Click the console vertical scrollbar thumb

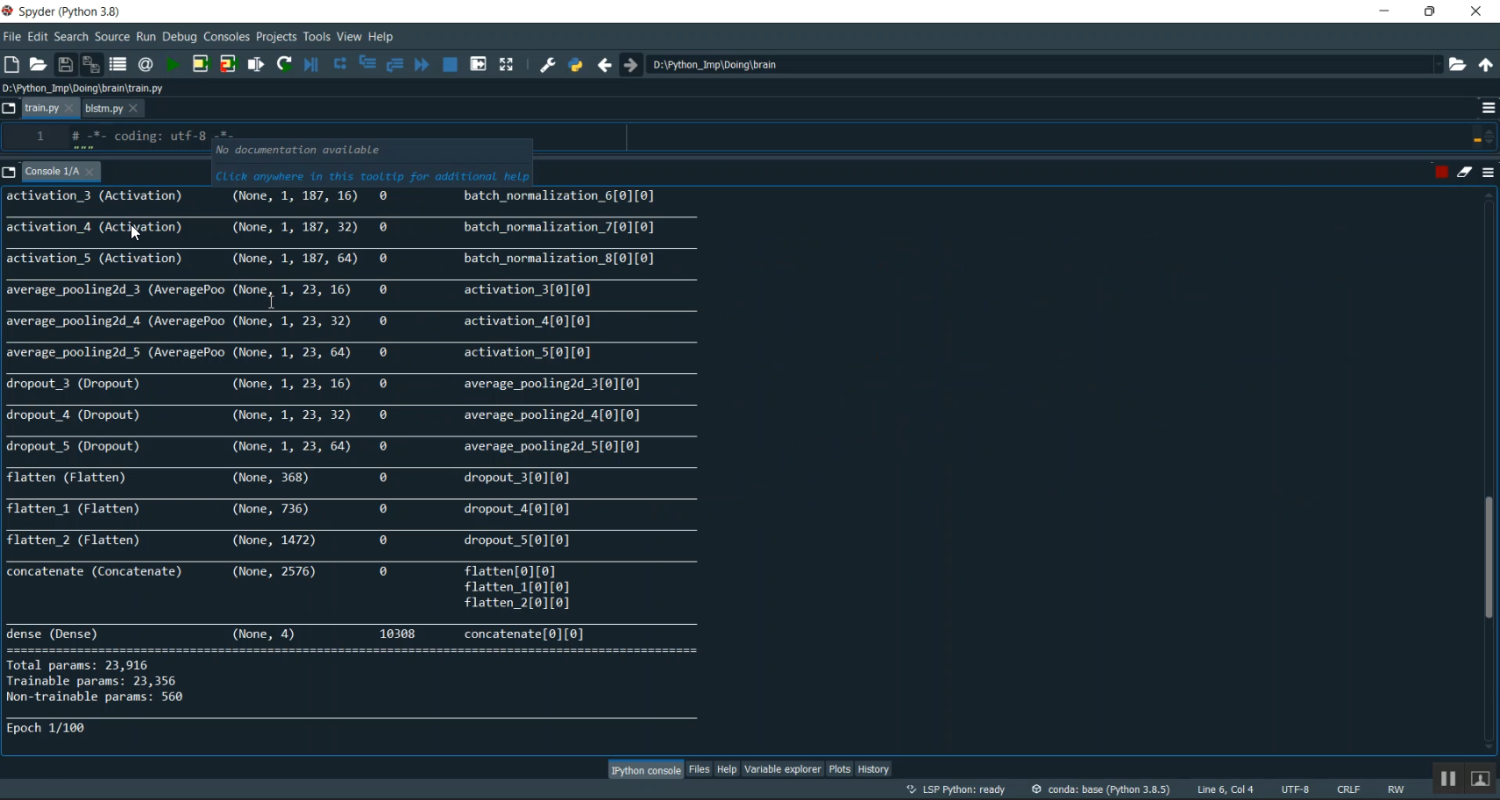coord(1488,556)
